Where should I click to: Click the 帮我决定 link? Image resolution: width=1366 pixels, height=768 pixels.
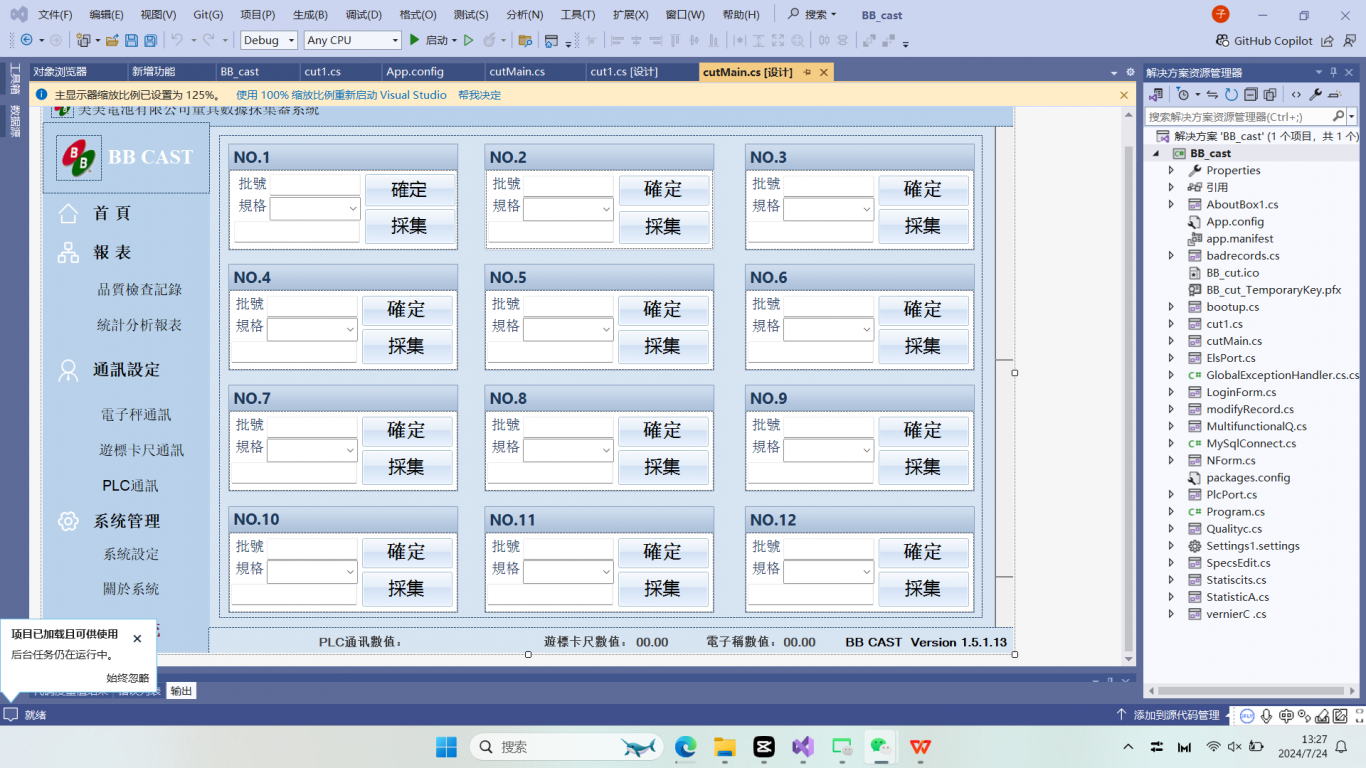(479, 95)
